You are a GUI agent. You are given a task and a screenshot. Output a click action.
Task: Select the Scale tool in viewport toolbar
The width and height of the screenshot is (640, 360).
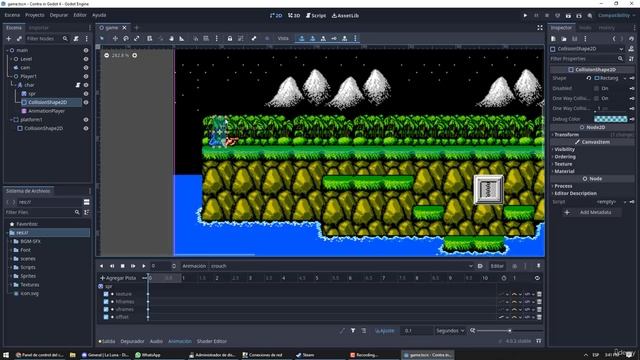(137, 38)
